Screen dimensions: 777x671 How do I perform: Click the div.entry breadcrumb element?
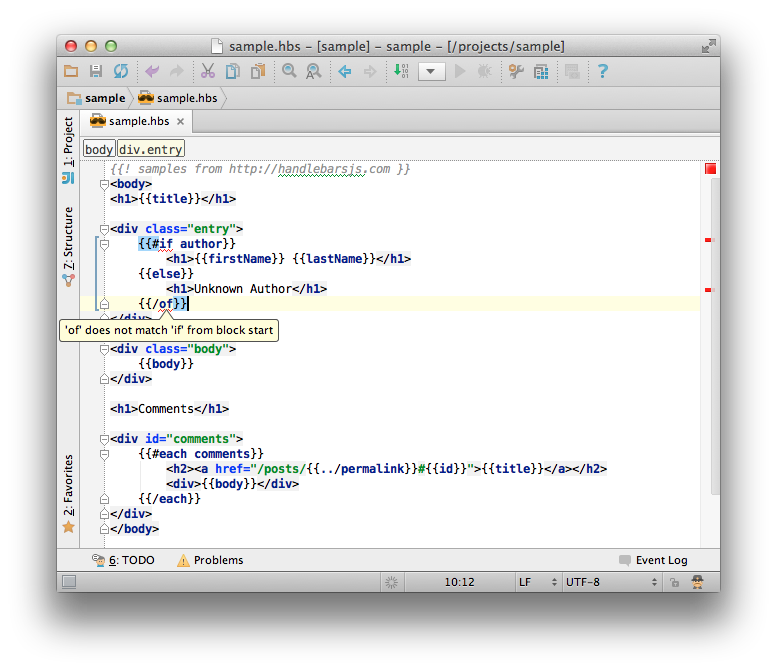pyautogui.click(x=151, y=149)
